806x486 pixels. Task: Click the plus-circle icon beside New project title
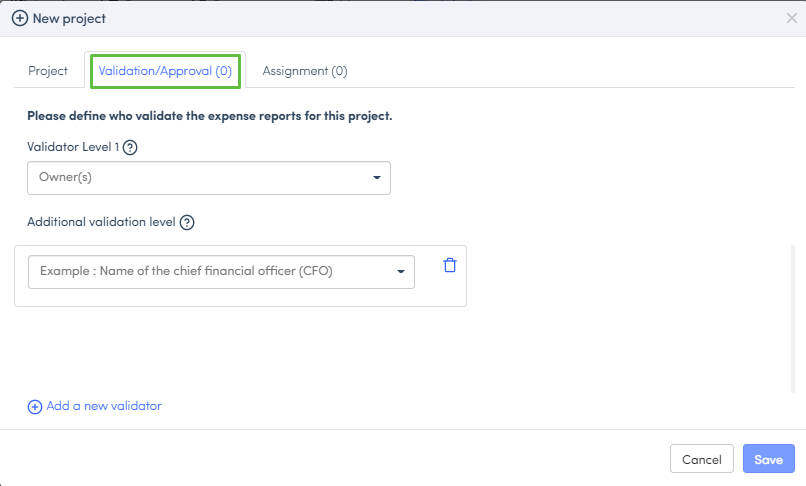[x=19, y=18]
